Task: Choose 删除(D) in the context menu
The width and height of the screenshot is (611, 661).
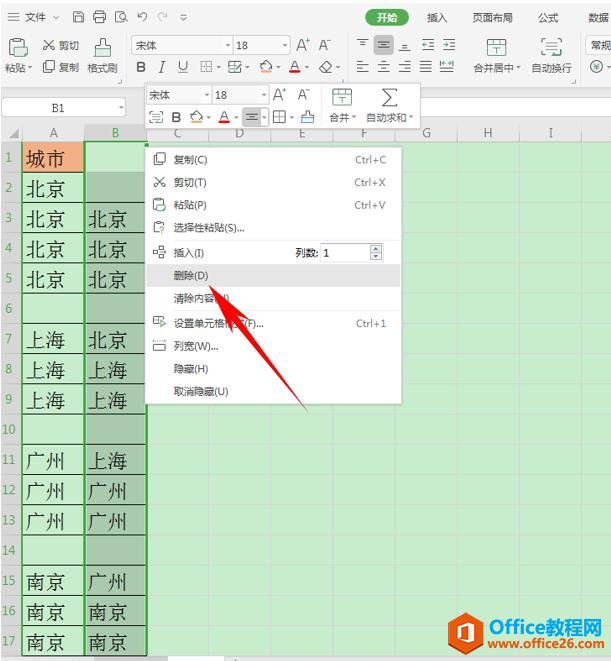Action: click(x=273, y=275)
